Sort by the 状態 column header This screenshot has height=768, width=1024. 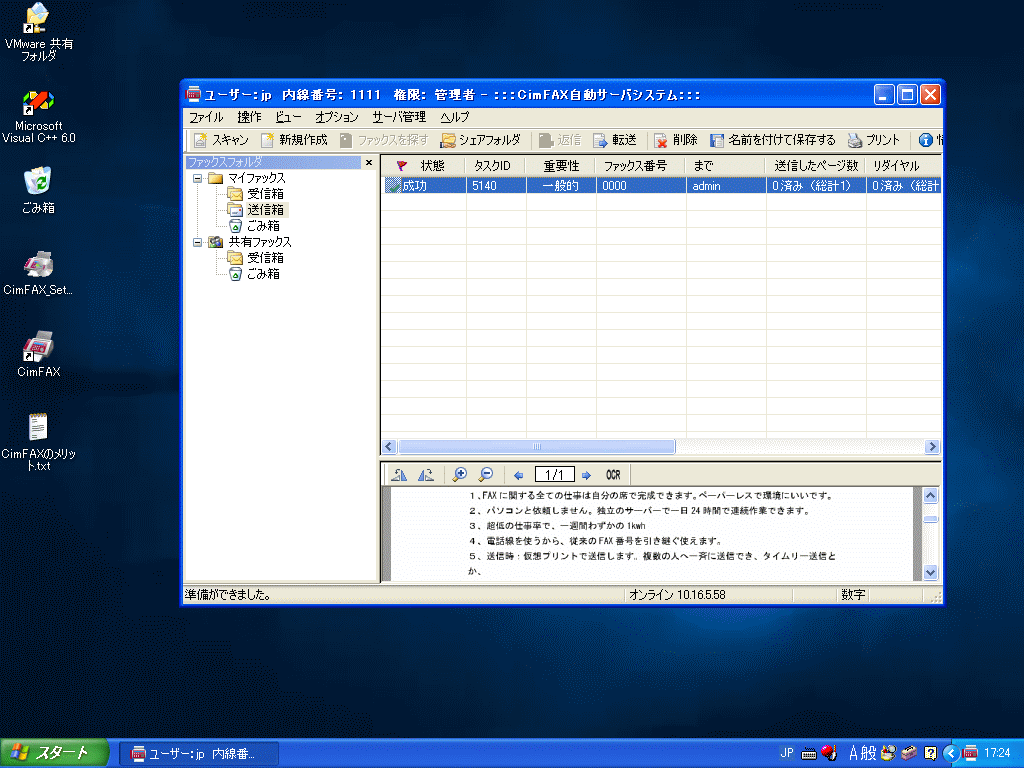[423, 166]
